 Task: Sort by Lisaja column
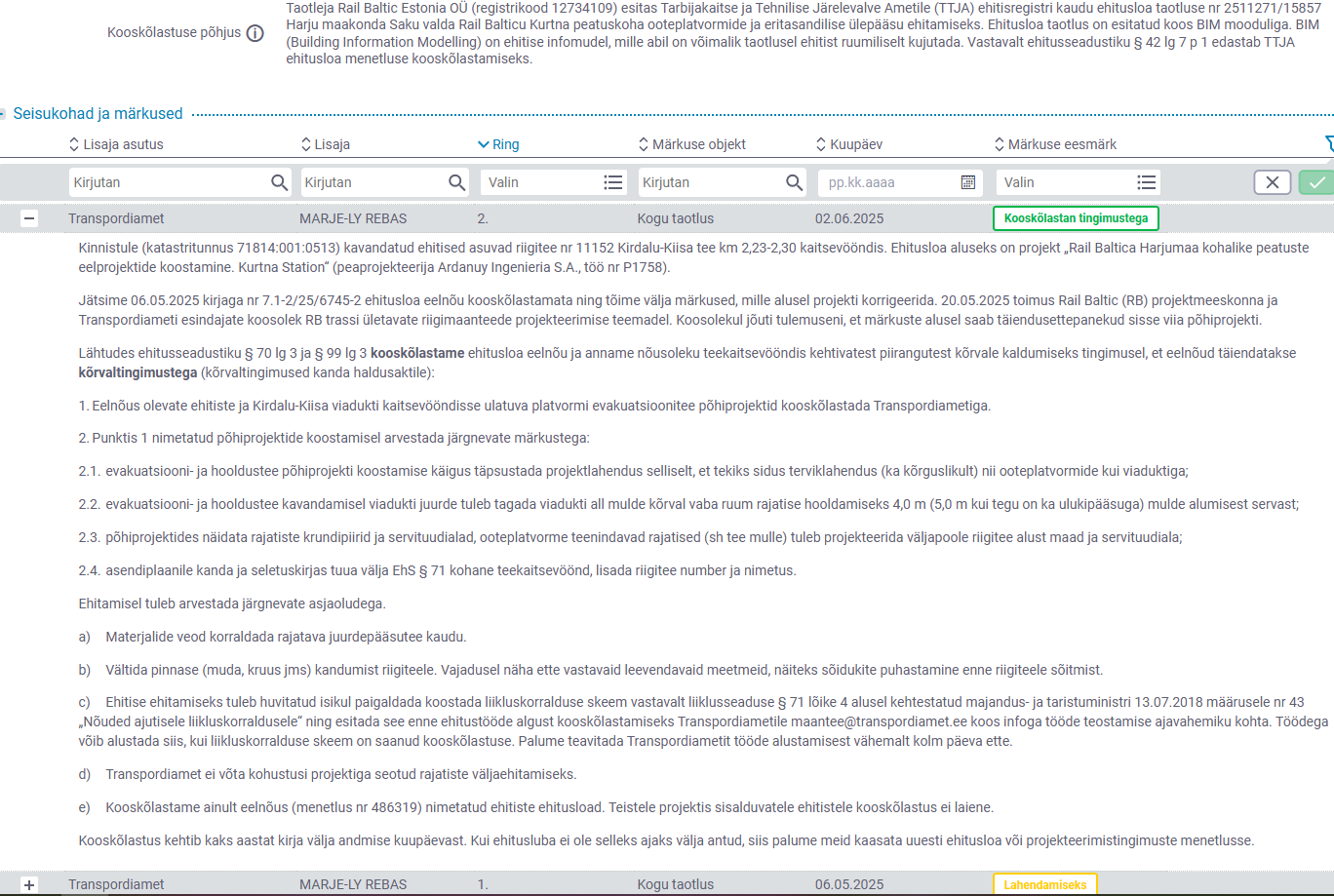click(326, 144)
